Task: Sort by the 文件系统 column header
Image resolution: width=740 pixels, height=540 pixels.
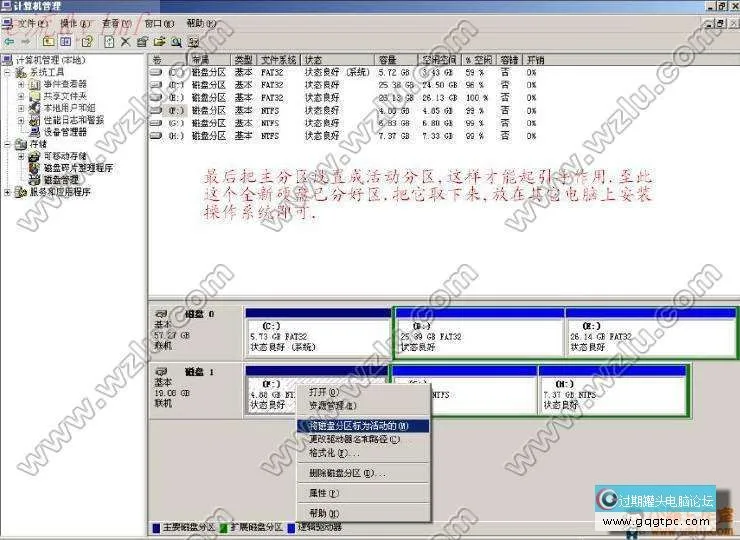Action: 279,60
